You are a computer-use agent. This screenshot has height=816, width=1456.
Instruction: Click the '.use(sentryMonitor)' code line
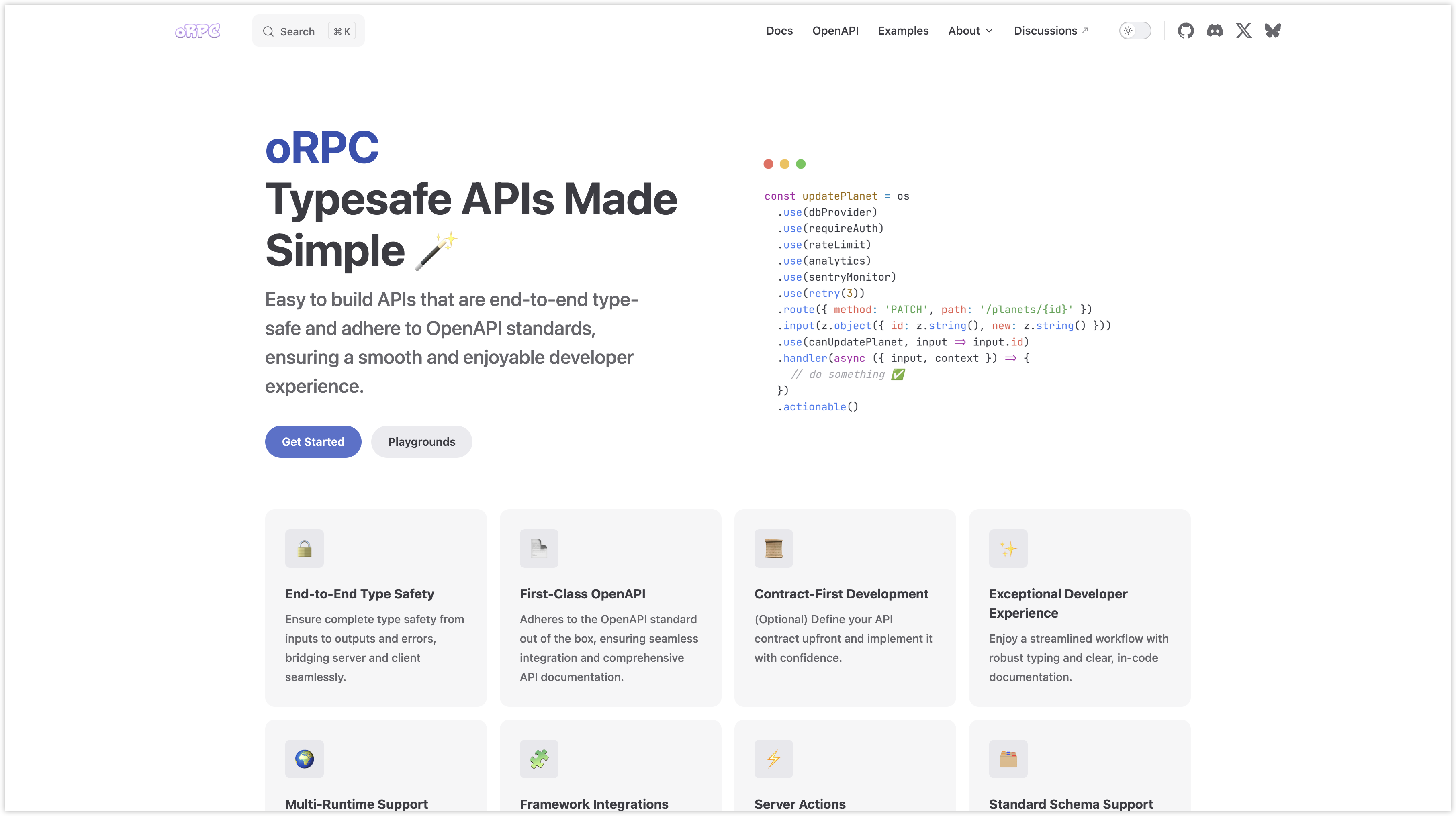coord(836,277)
